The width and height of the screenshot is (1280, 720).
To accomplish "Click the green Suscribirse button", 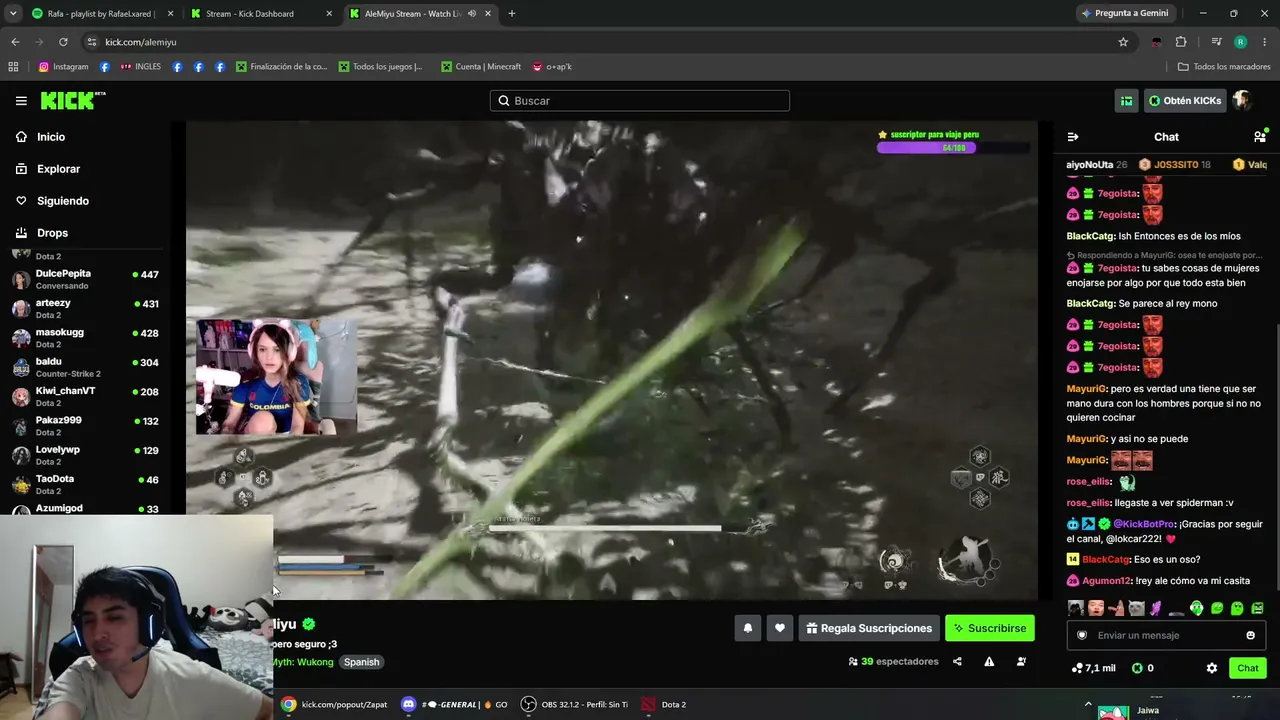I will (x=990, y=628).
